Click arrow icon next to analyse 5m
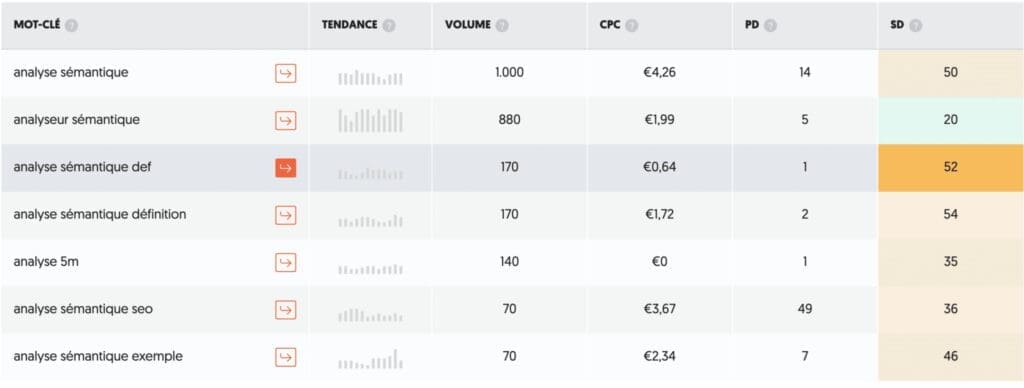Image resolution: width=1024 pixels, height=388 pixels. (x=285, y=262)
